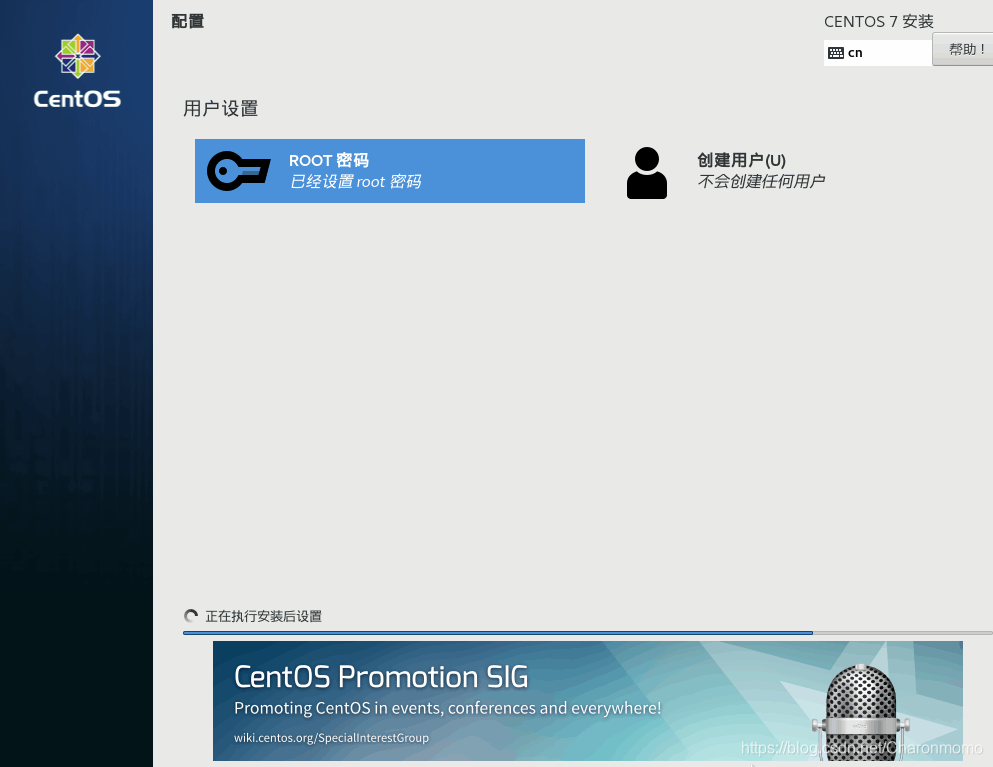993x767 pixels.
Task: Click the 不会创建任何用户 status text
Action: 761,182
